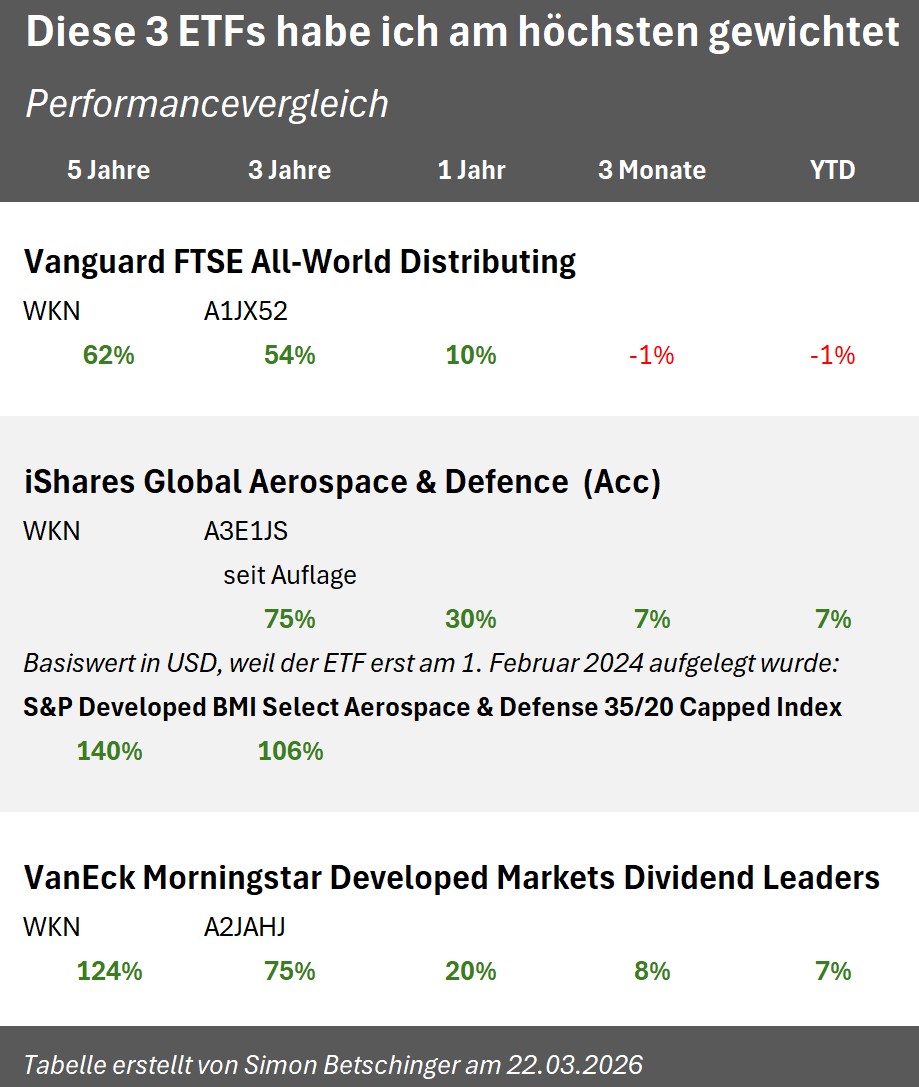Select the WKN code A3E1JS
This screenshot has width=919, height=1087.
click(x=245, y=531)
